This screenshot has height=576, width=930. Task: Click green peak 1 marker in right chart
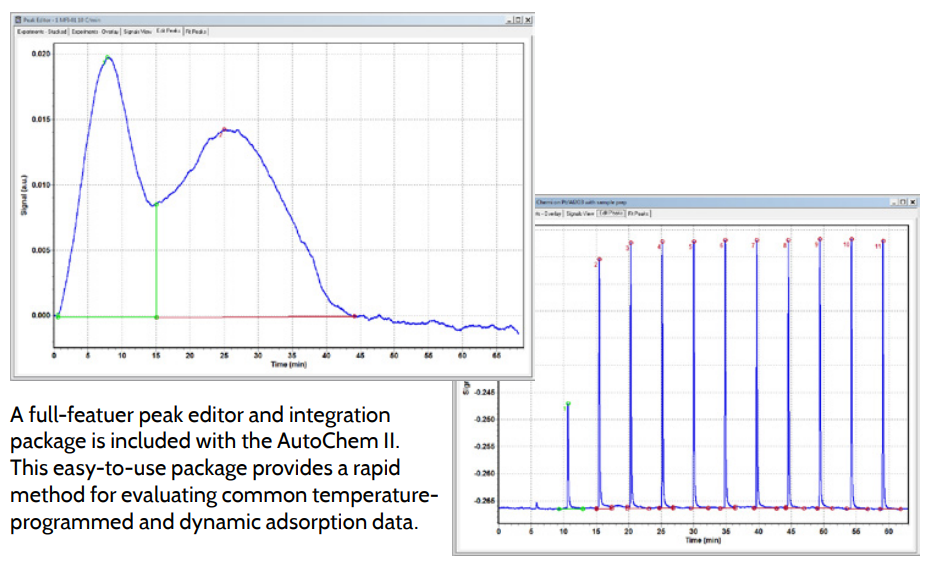(x=567, y=405)
